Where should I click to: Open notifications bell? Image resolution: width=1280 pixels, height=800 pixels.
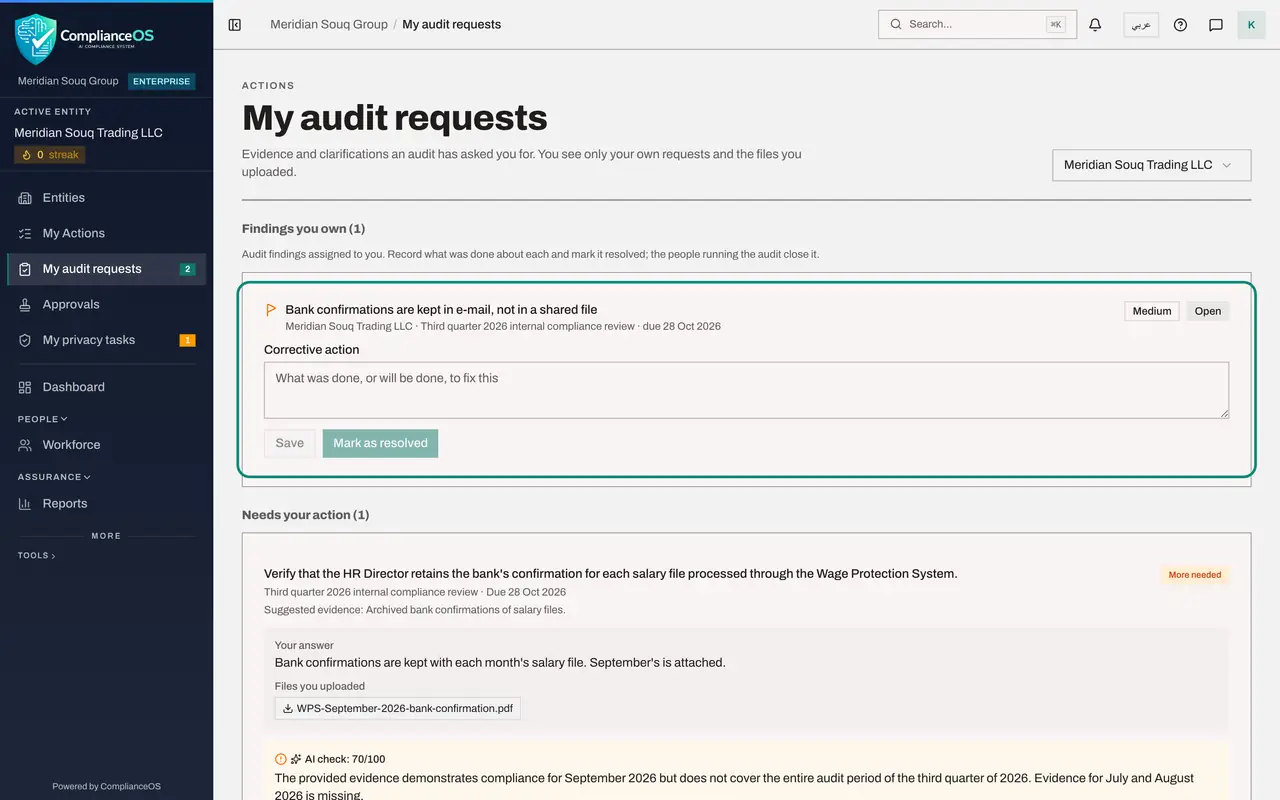click(1095, 25)
